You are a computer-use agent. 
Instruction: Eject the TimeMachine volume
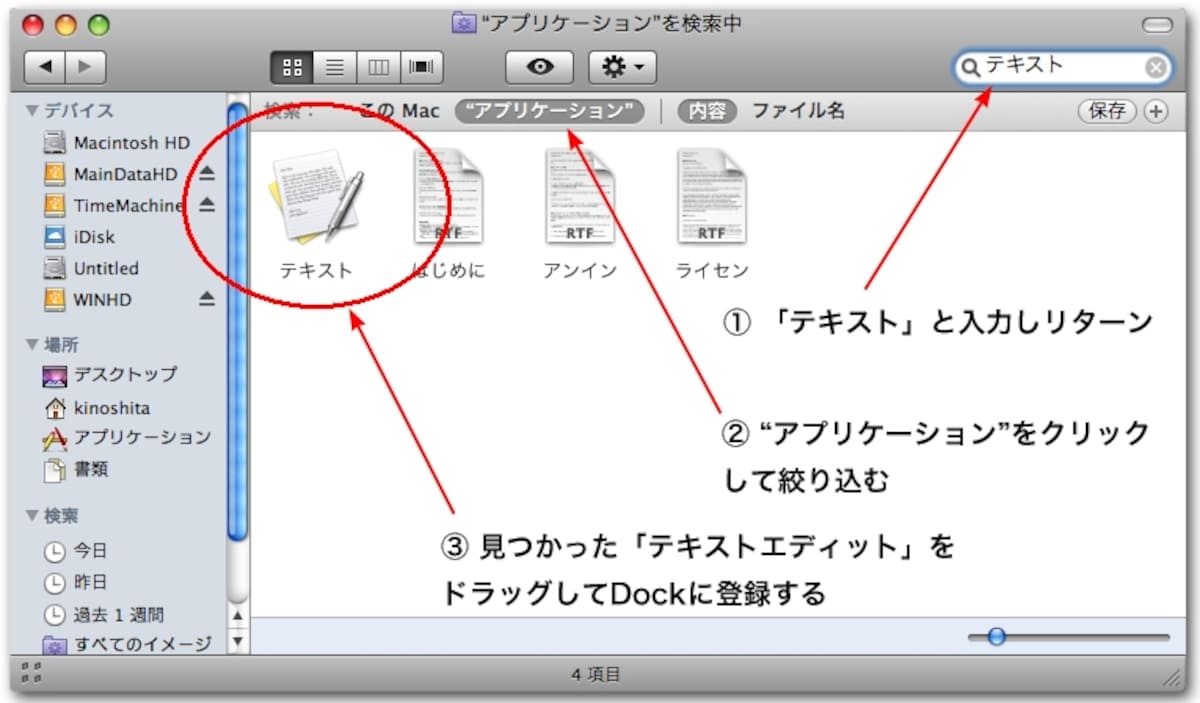(206, 206)
